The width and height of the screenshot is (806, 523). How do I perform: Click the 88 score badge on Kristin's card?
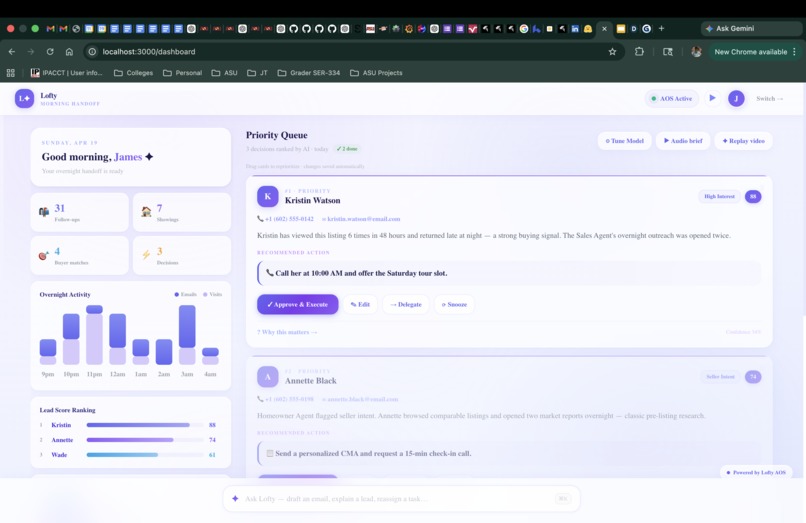[x=753, y=196]
